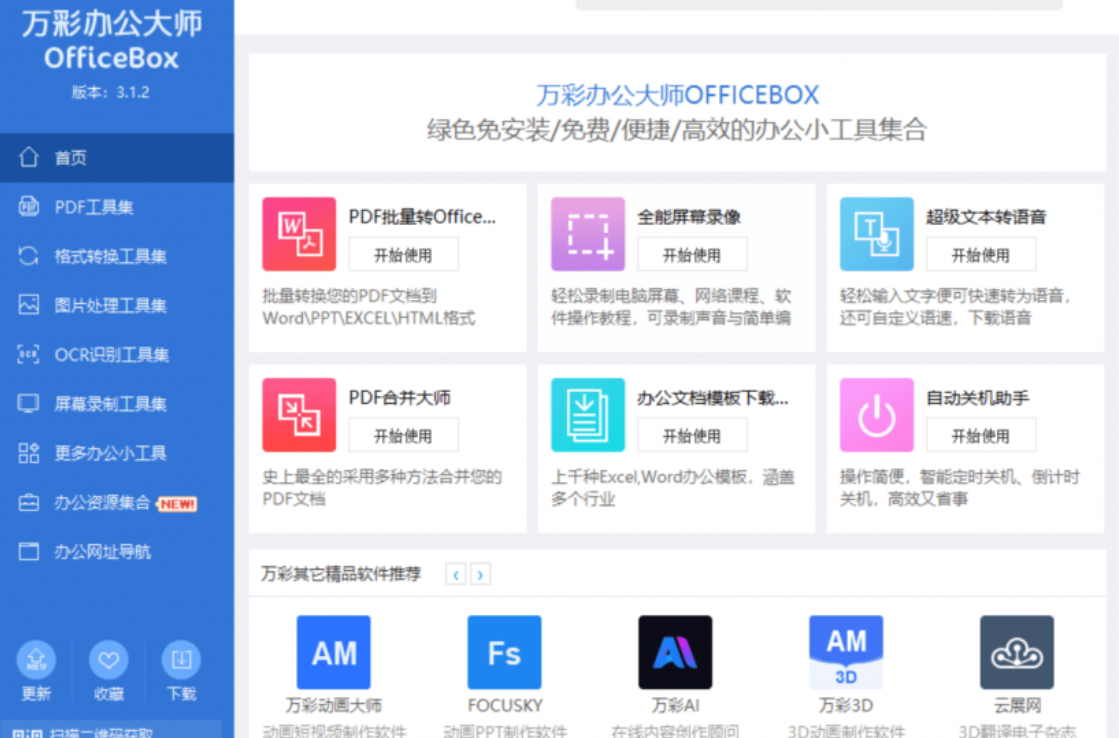Click the OfficeBox logo title

pyautogui.click(x=111, y=58)
